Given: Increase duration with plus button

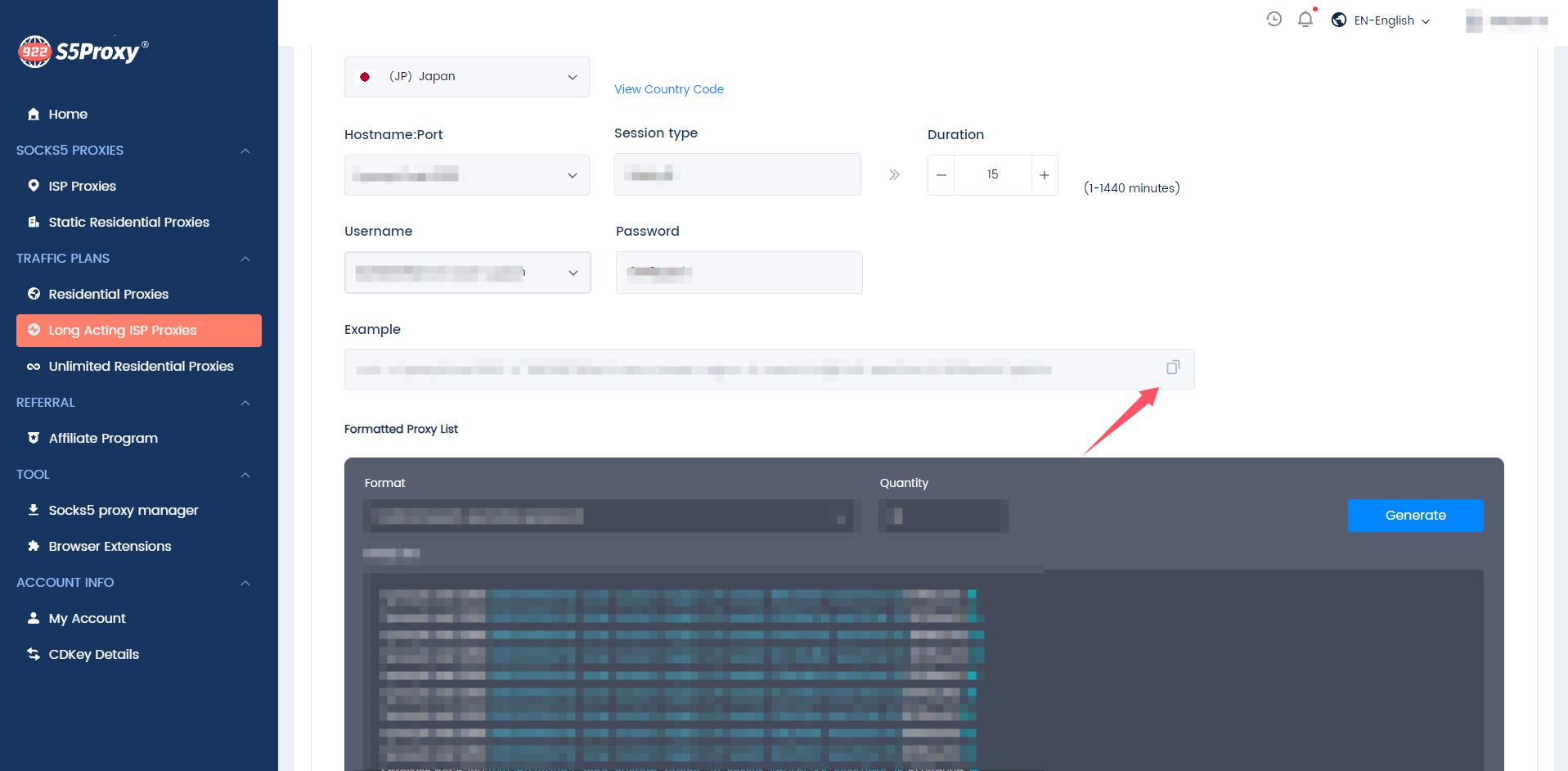Looking at the screenshot, I should (1045, 175).
